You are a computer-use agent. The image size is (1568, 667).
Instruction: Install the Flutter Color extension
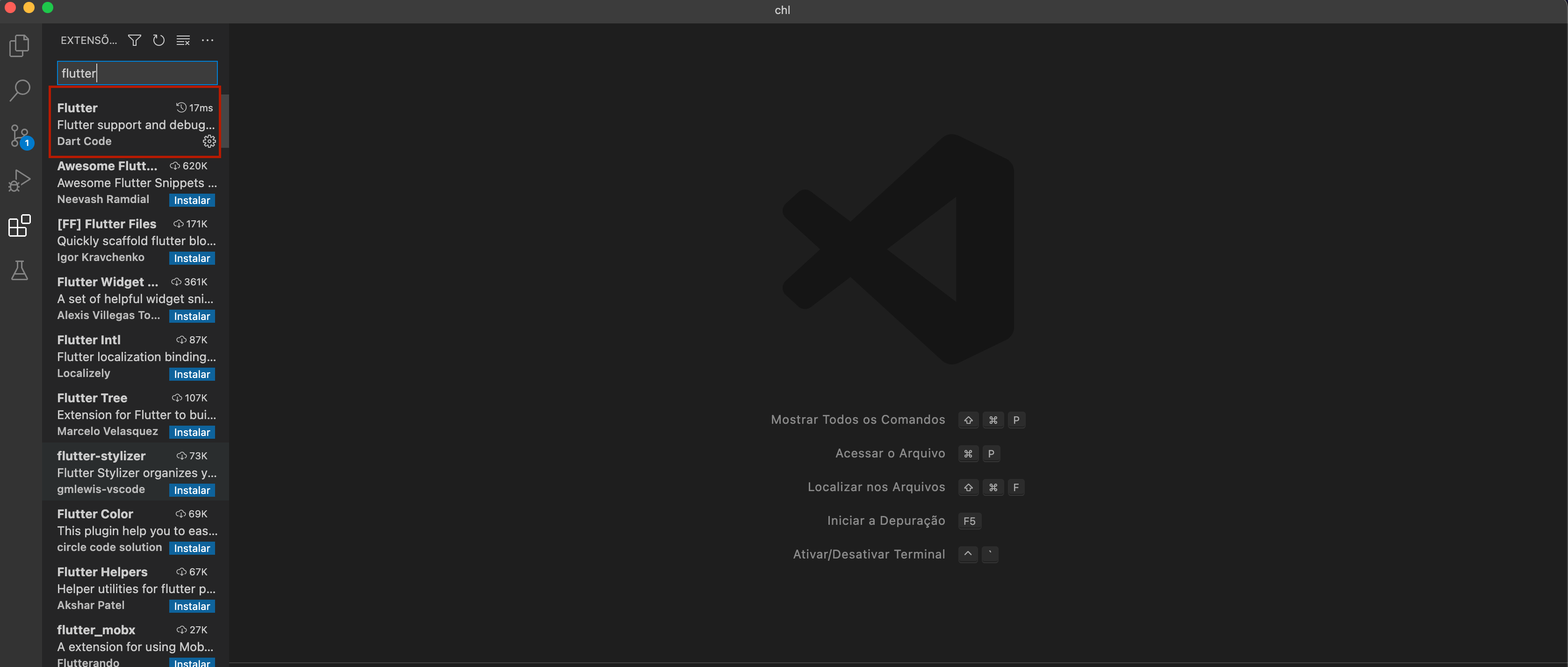[x=191, y=548]
